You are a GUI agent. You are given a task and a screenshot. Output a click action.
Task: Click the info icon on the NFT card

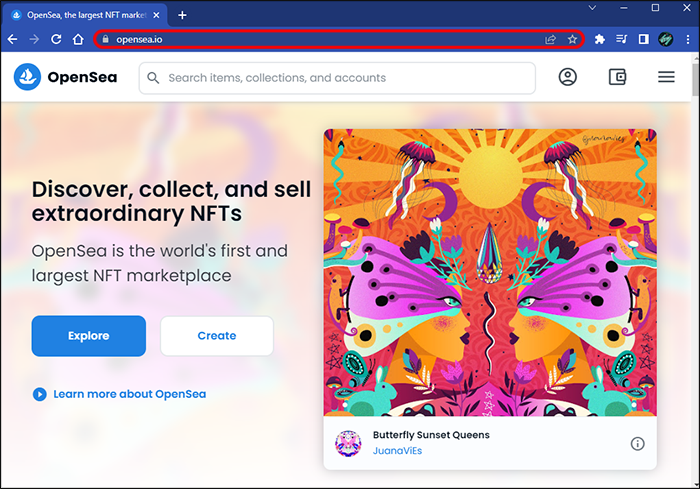coord(637,444)
